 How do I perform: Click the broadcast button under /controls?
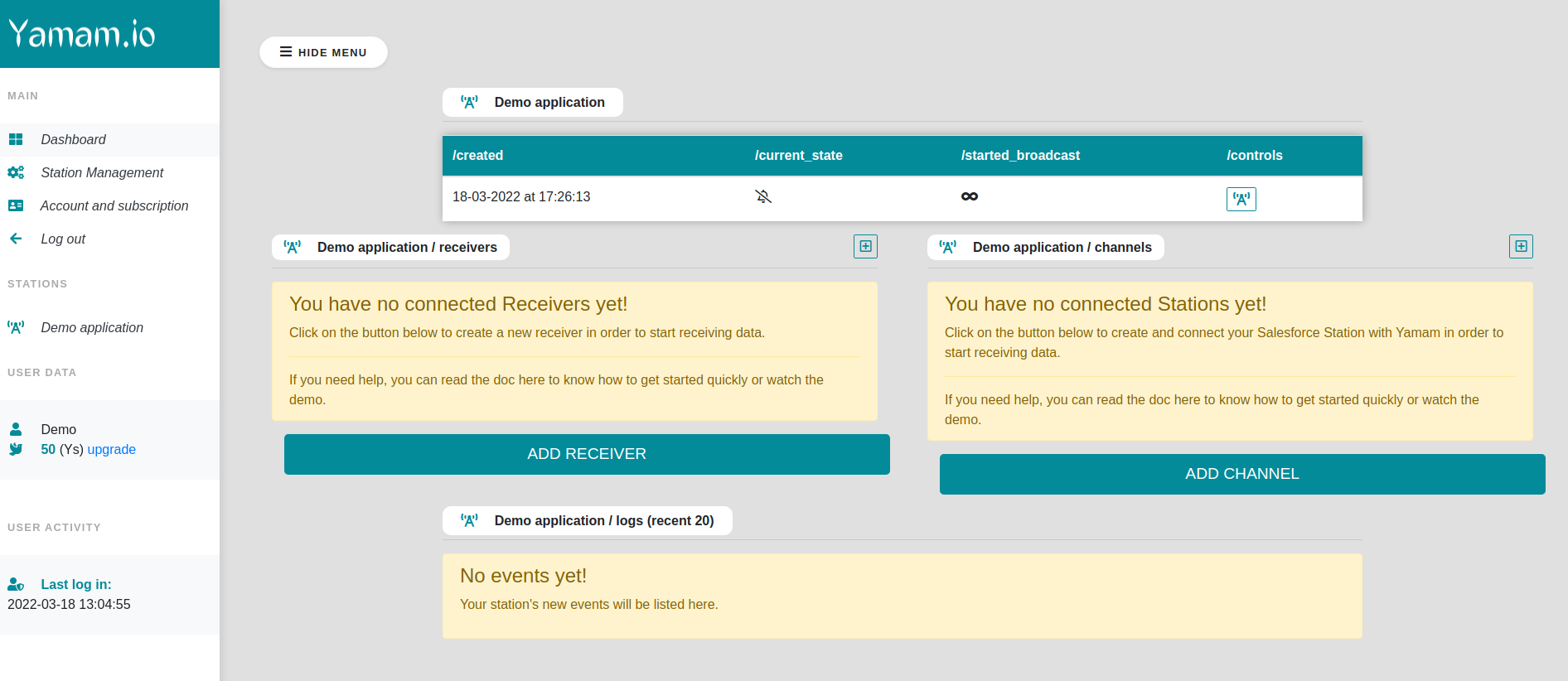coord(1241,199)
